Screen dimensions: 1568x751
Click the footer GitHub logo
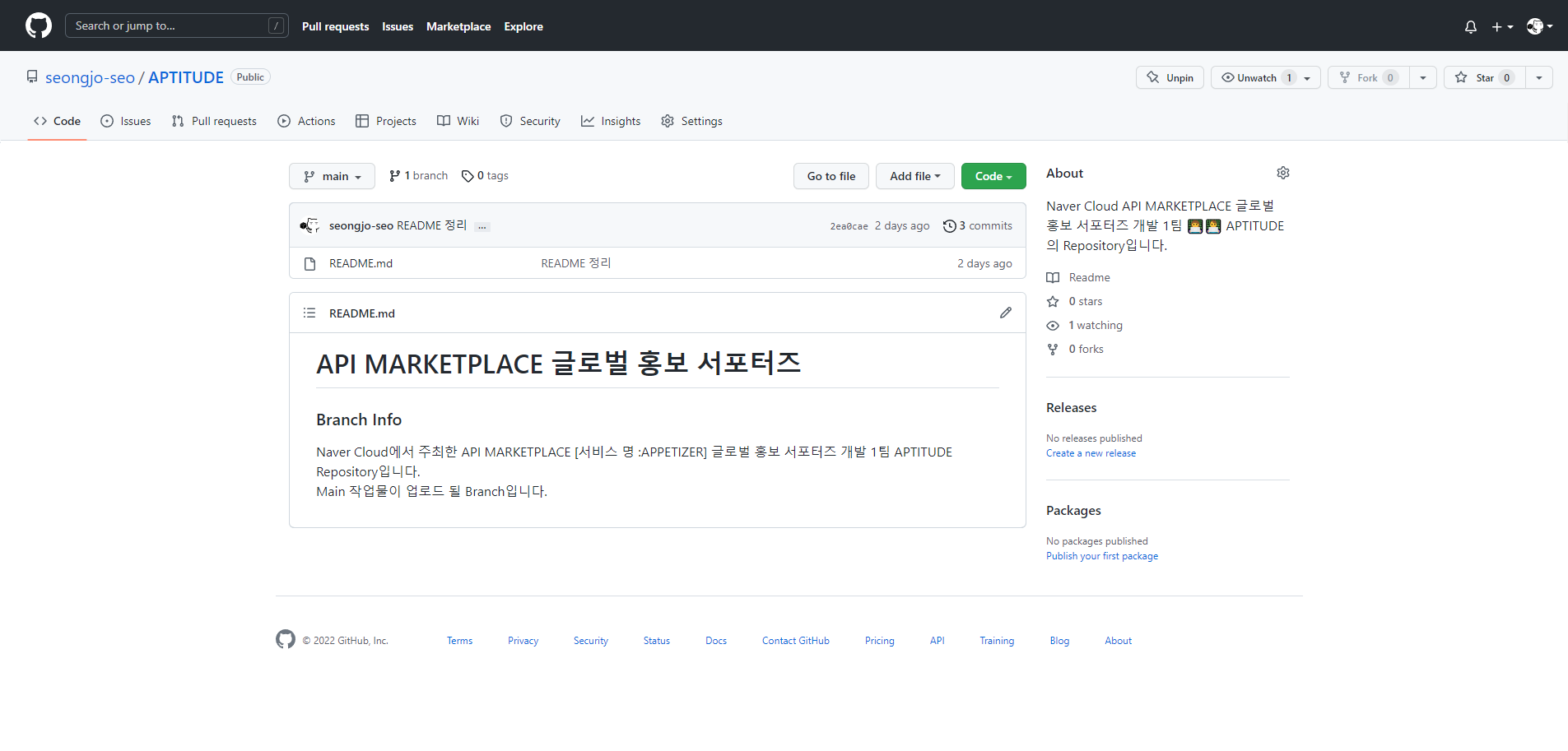click(x=286, y=639)
